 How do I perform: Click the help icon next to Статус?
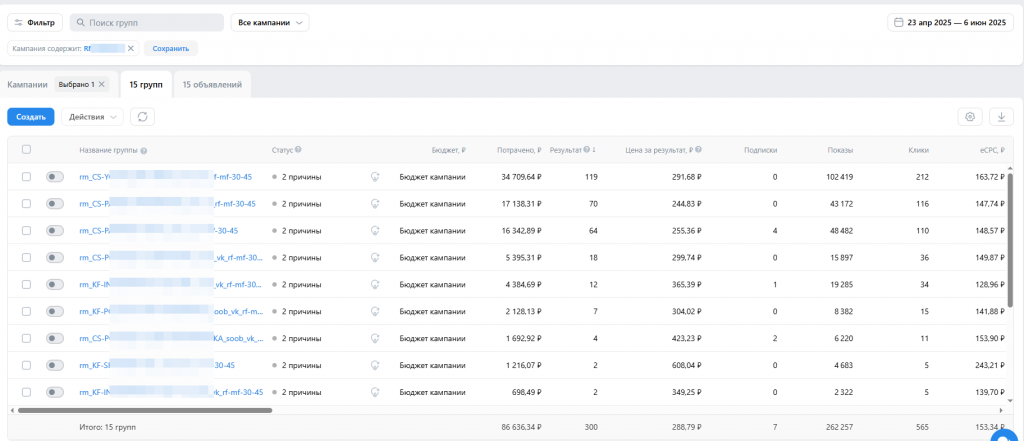(298, 150)
